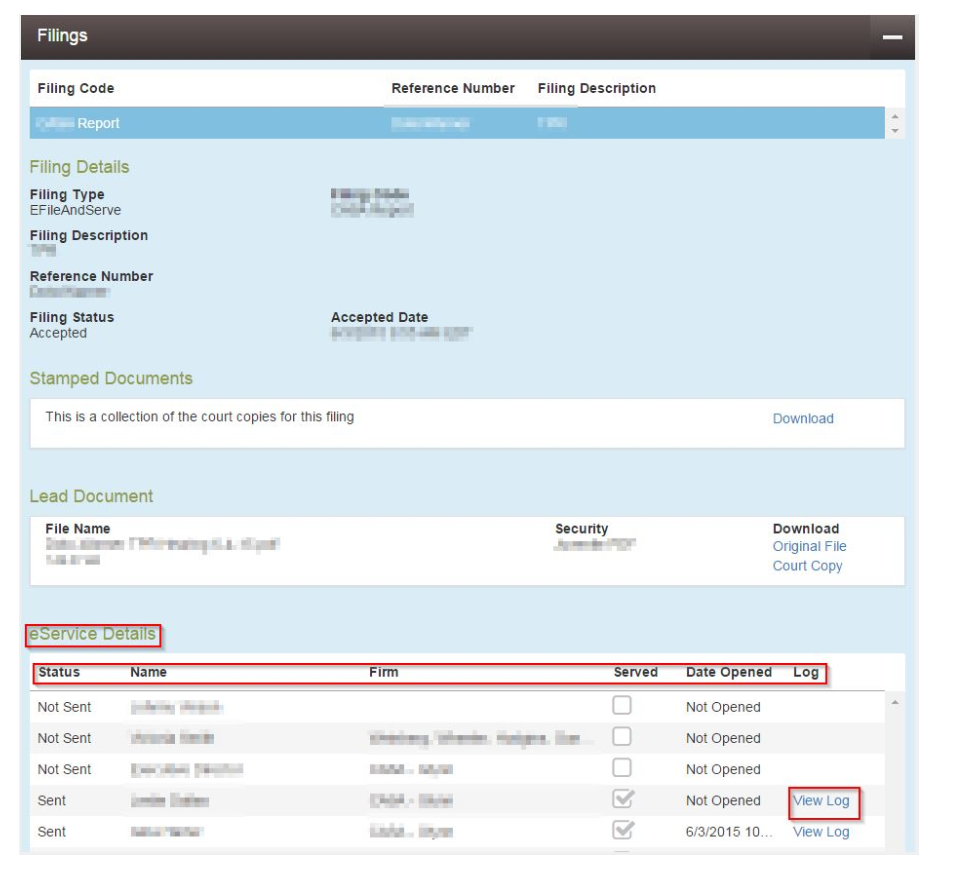Click the Accepted filing status value

pos(59,333)
